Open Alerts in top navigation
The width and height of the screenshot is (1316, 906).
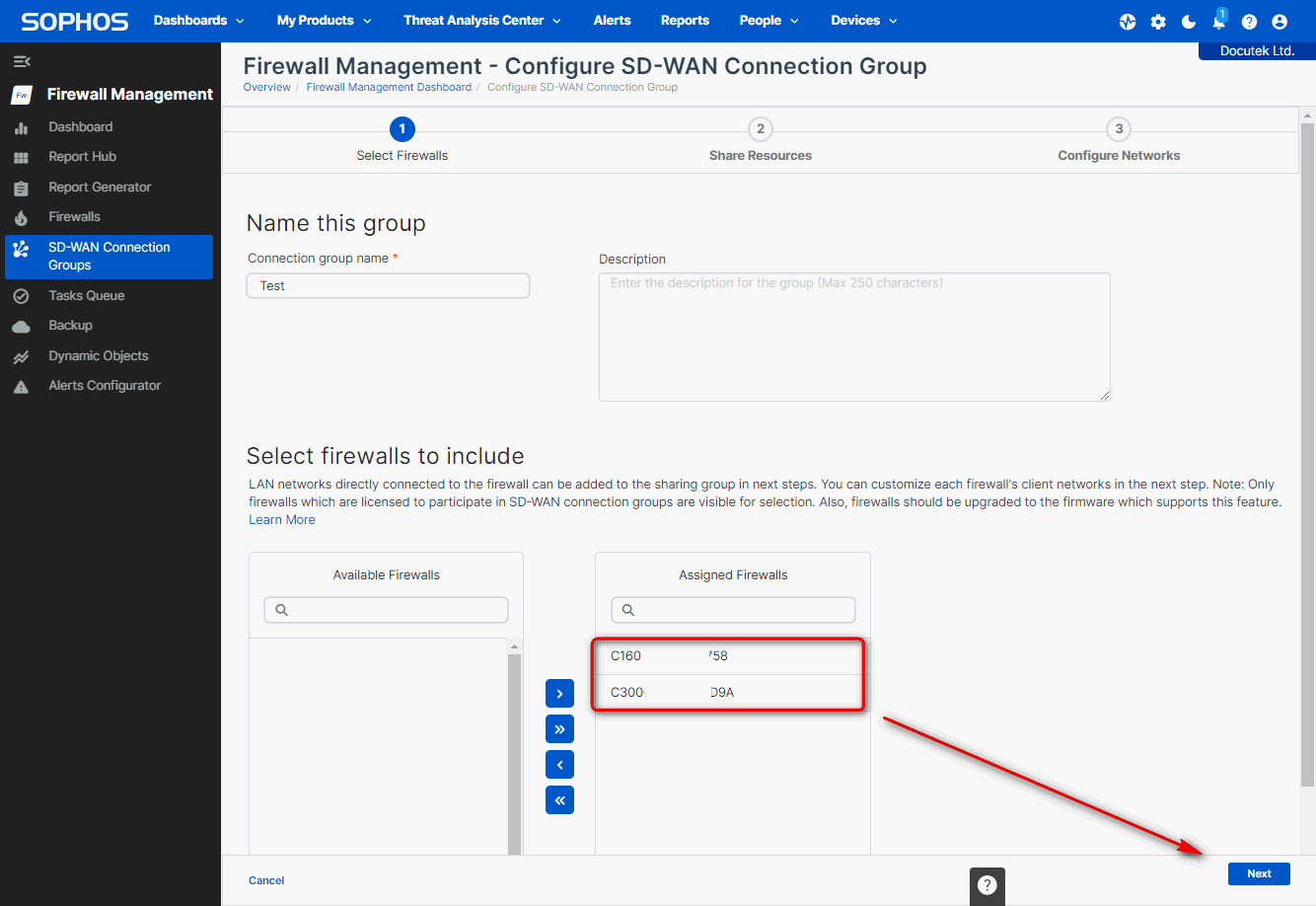coord(612,20)
